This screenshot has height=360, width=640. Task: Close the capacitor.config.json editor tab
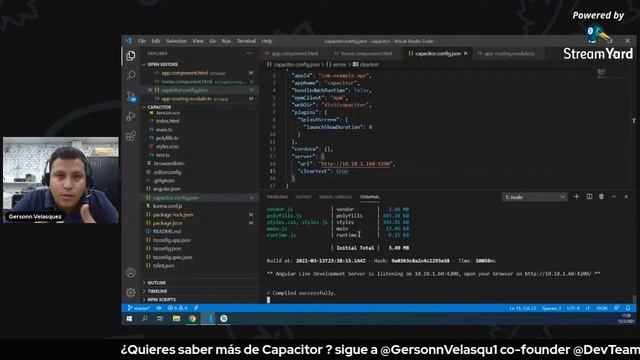pyautogui.click(x=465, y=53)
